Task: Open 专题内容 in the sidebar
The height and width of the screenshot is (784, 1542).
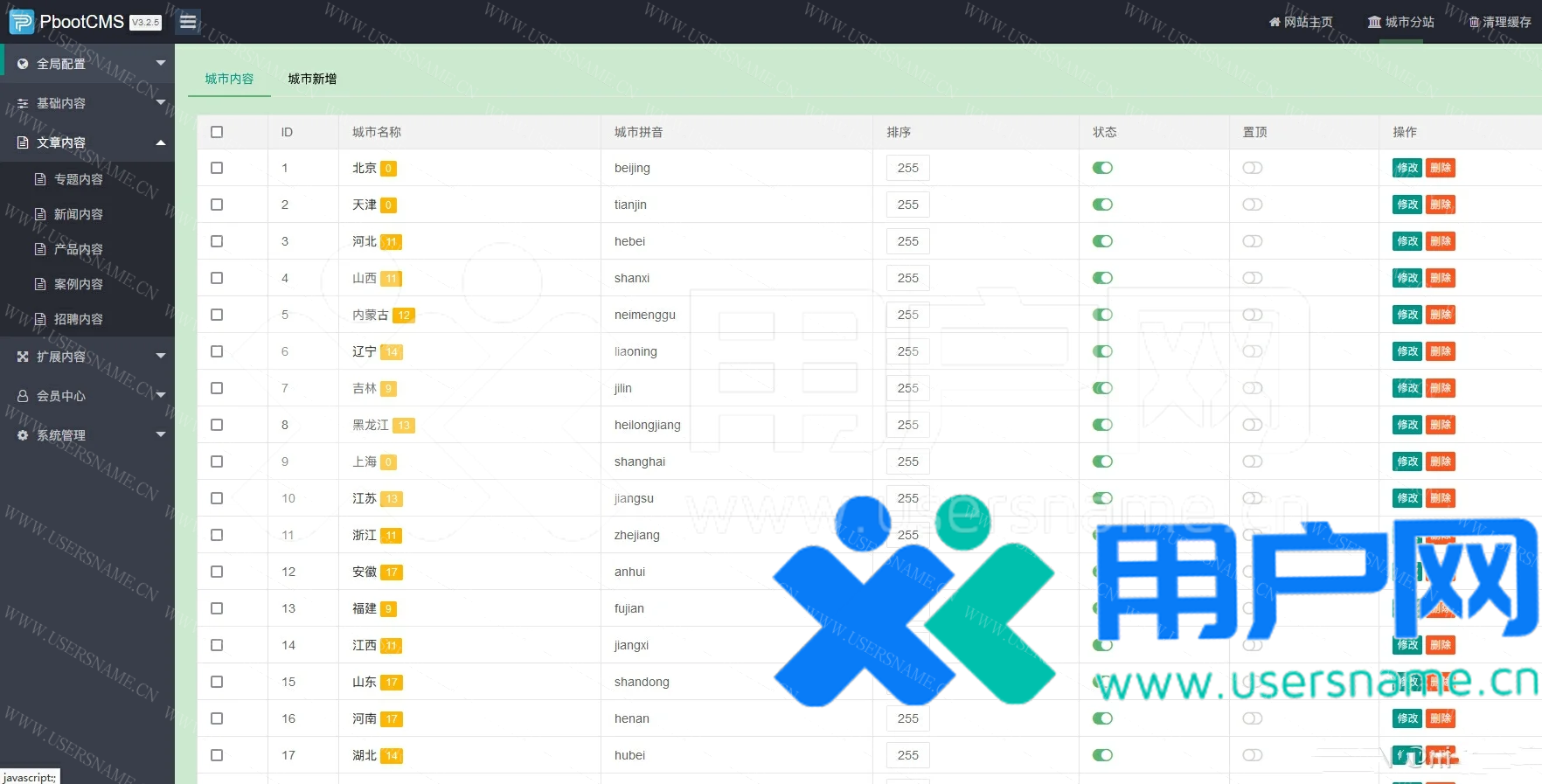Action: (78, 179)
